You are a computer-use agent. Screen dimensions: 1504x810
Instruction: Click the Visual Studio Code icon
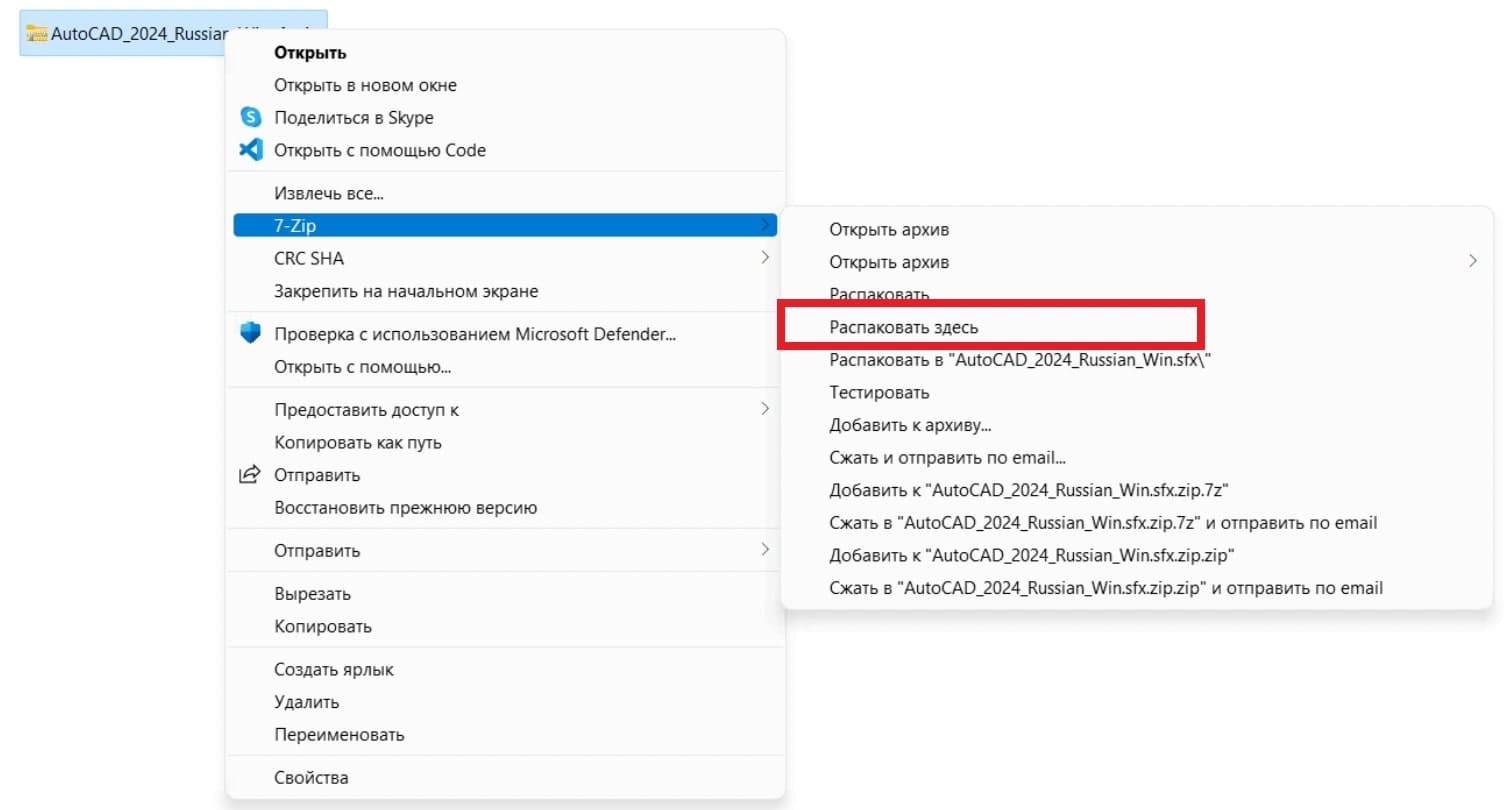click(250, 151)
